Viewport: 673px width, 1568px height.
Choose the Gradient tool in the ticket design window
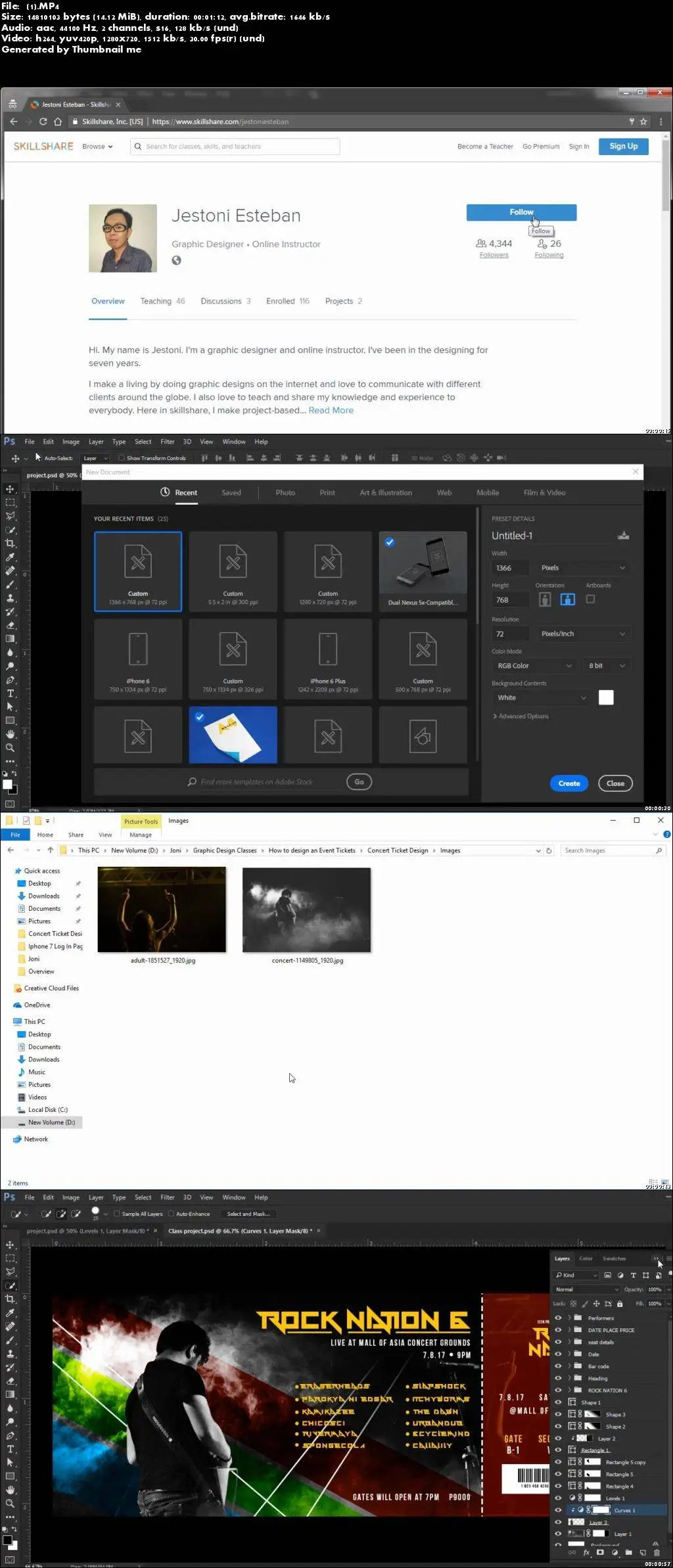click(10, 1395)
